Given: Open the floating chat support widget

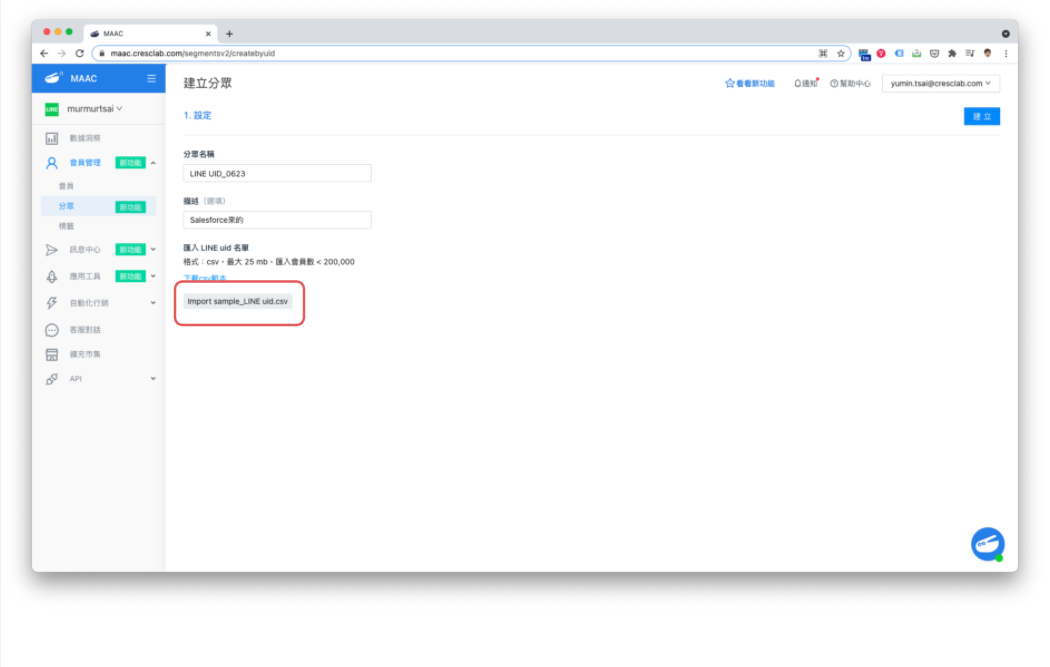Looking at the screenshot, I should pos(987,544).
